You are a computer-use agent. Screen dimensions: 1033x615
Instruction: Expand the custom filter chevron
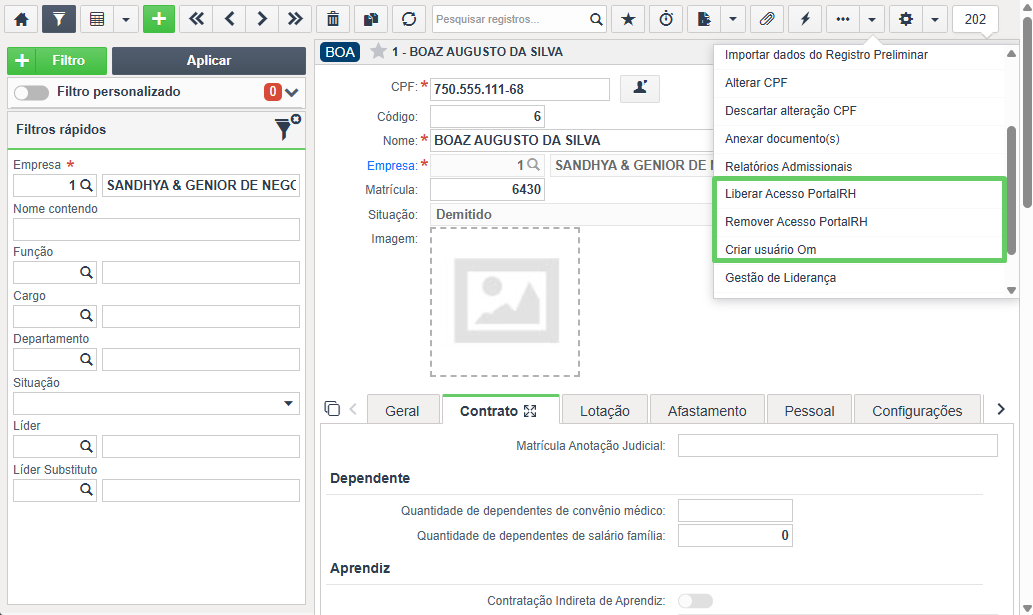292,92
